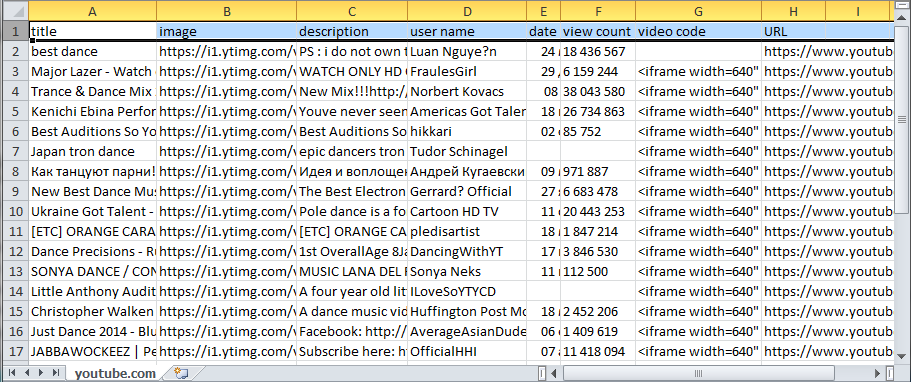Image resolution: width=911 pixels, height=382 pixels.
Task: Select the 'OfficialHHI' user cell
Action: 467,352
